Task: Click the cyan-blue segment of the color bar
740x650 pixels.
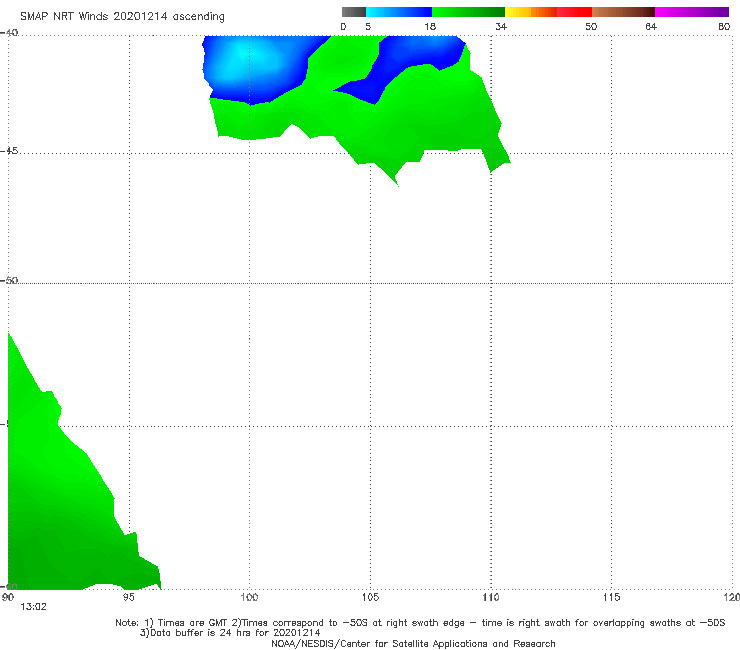Action: click(399, 12)
